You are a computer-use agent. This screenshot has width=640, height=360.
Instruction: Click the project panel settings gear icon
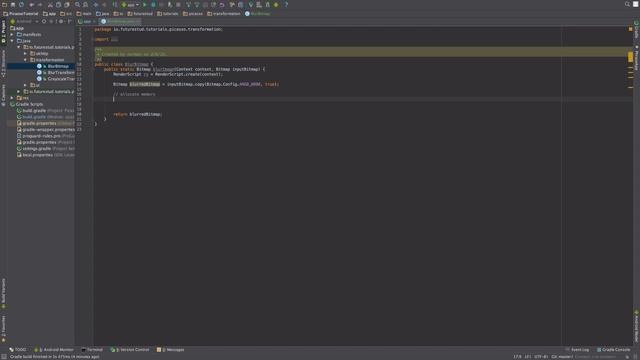pyautogui.click(x=61, y=21)
